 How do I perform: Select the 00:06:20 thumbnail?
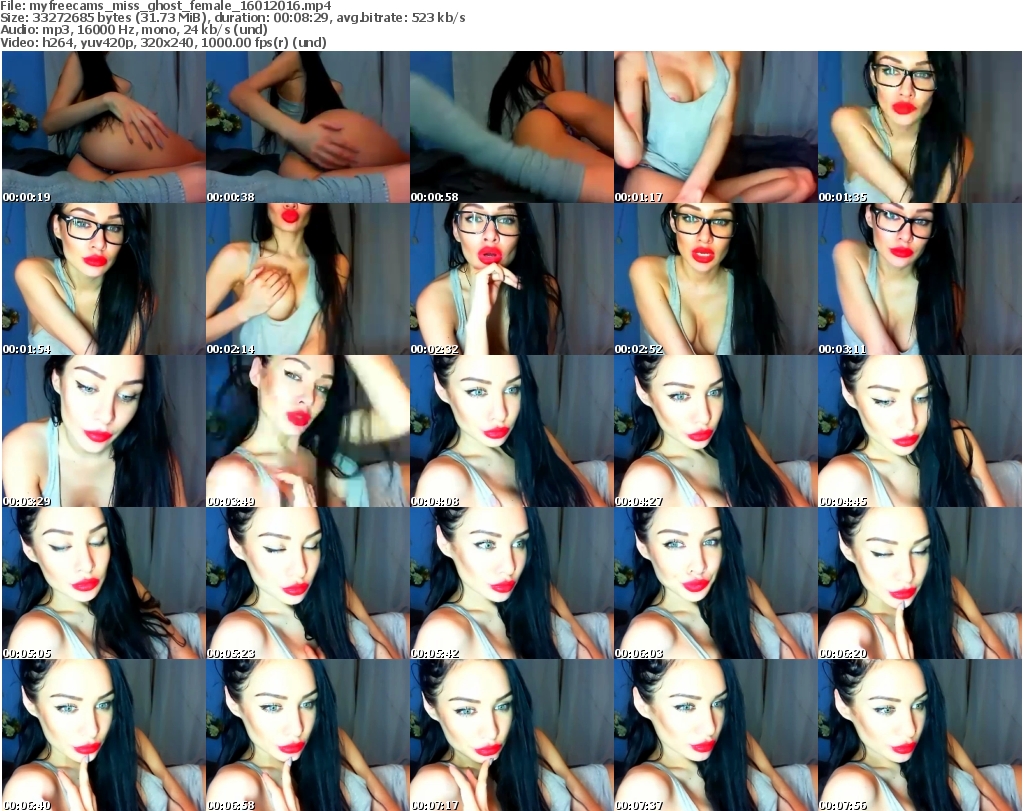[x=920, y=583]
